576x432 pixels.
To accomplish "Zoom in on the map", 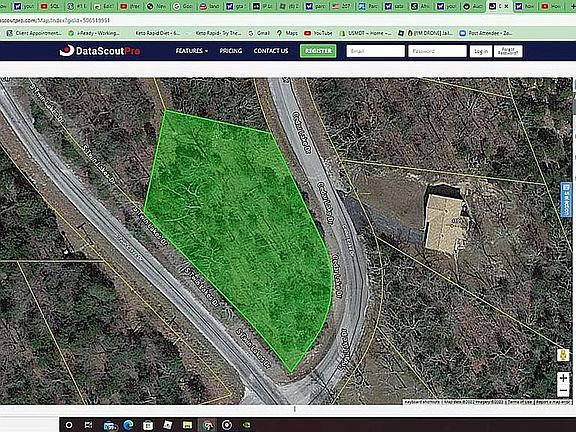I will (x=563, y=378).
